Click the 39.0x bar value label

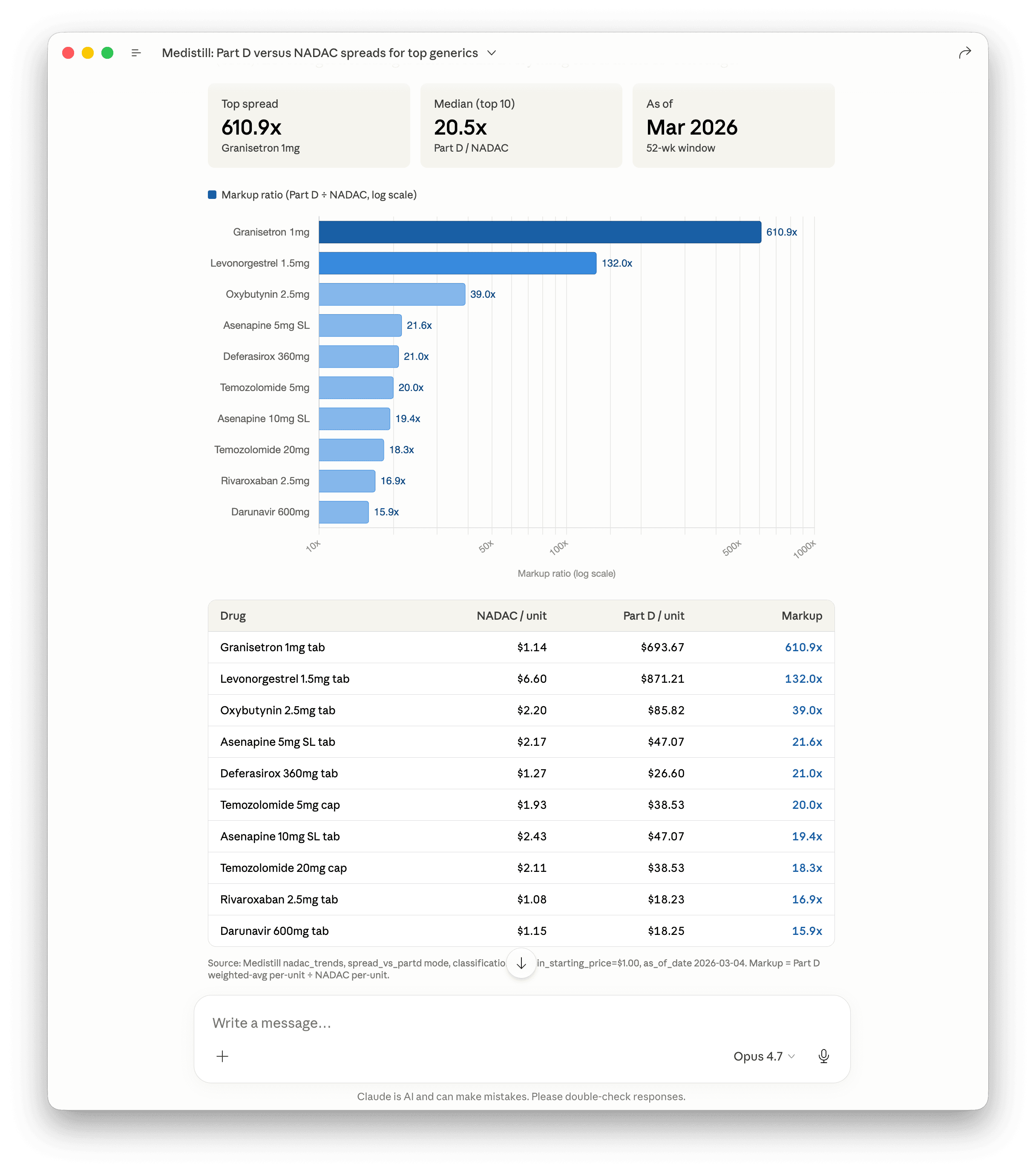coord(483,294)
